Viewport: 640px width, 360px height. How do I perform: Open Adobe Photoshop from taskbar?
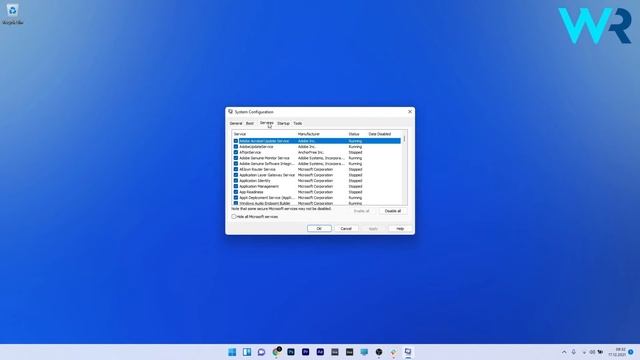click(x=291, y=352)
